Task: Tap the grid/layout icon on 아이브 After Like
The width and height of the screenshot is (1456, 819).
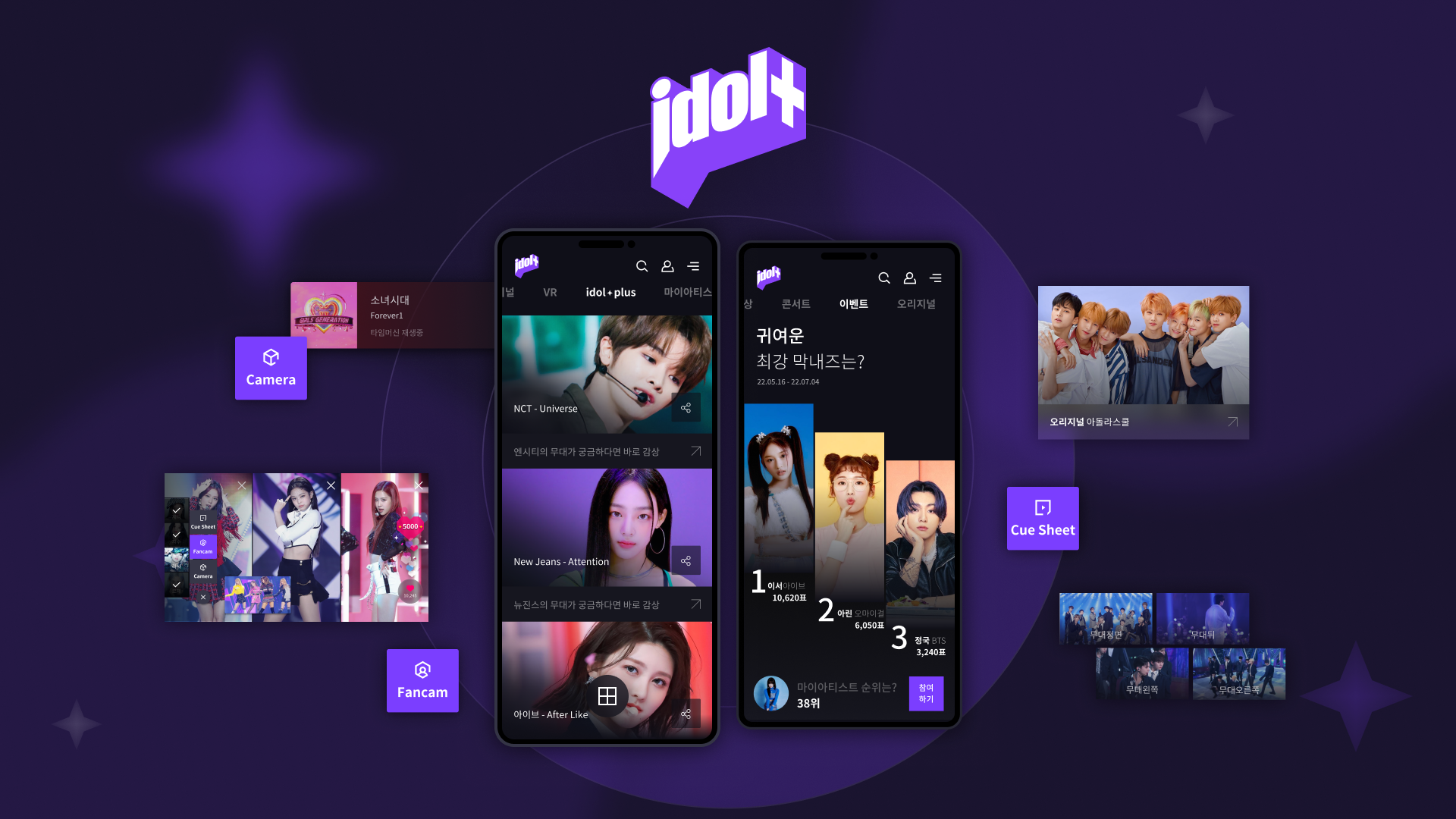Action: coord(606,693)
